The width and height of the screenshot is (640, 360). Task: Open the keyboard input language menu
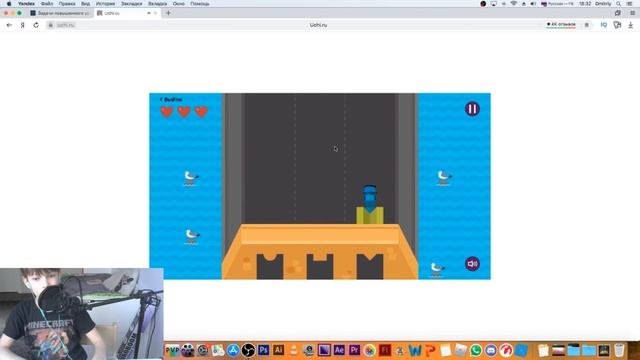pos(557,4)
